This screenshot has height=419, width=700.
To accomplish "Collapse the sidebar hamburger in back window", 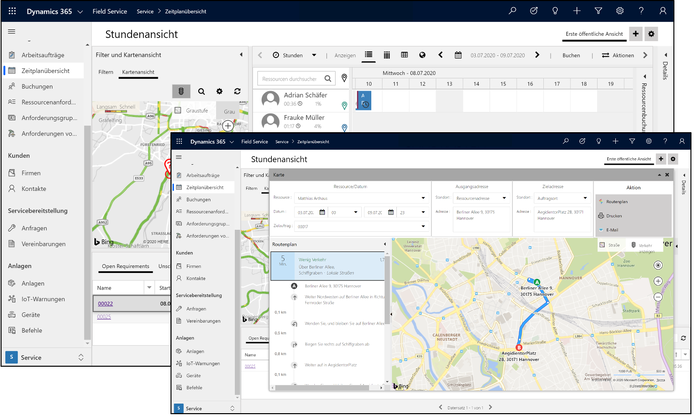I will 12,31.
